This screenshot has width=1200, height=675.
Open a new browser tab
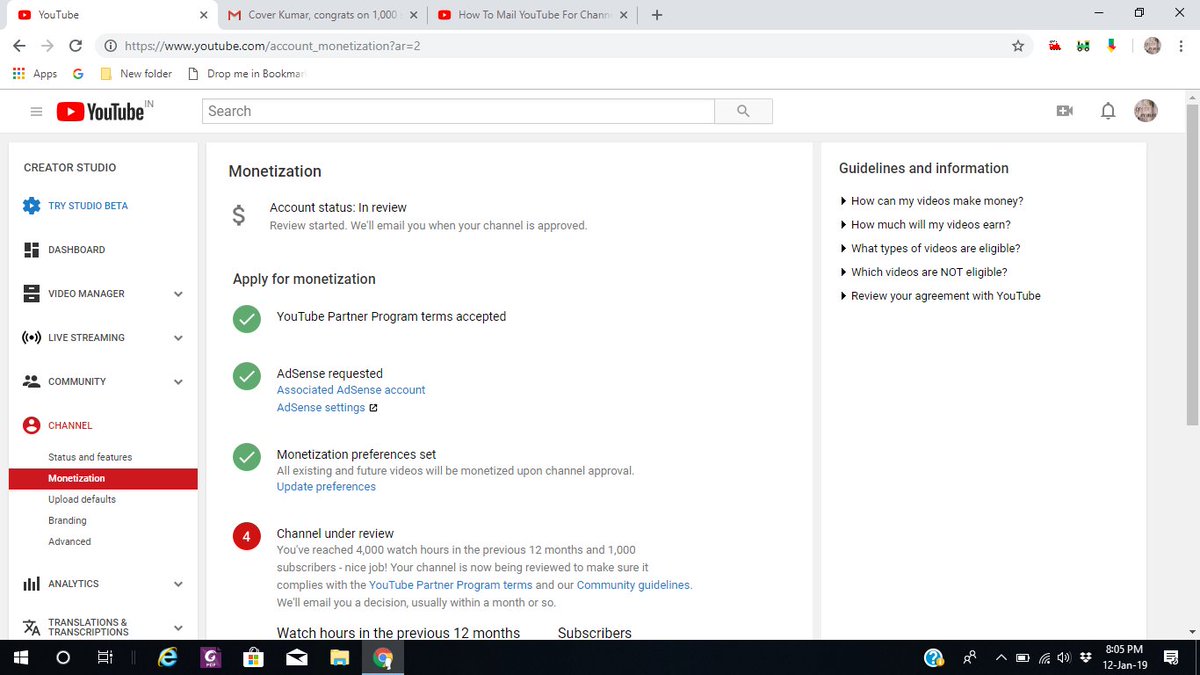[656, 15]
